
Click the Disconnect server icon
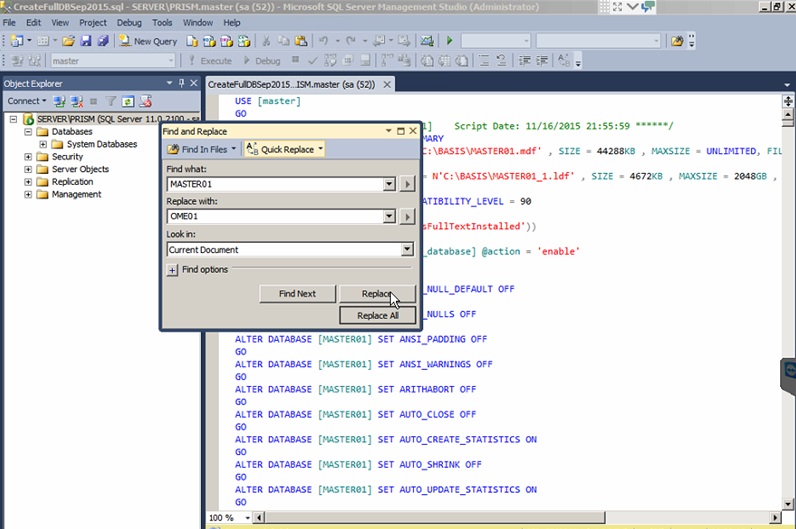[77, 102]
